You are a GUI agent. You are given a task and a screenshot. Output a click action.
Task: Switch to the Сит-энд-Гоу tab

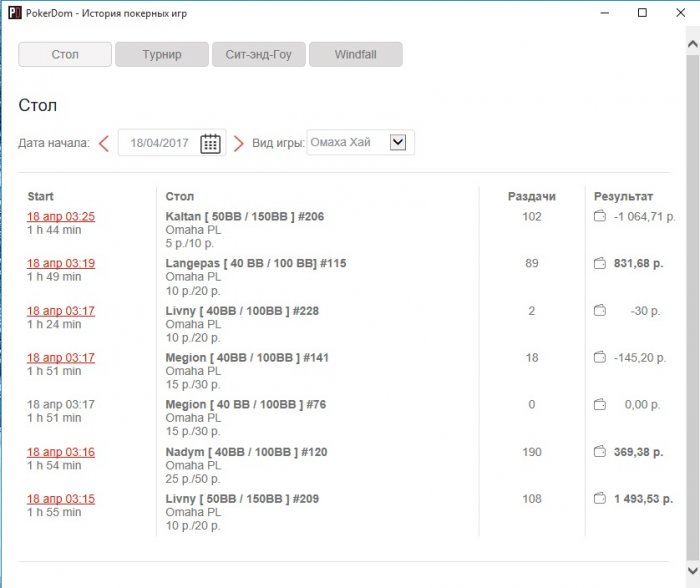coord(258,55)
